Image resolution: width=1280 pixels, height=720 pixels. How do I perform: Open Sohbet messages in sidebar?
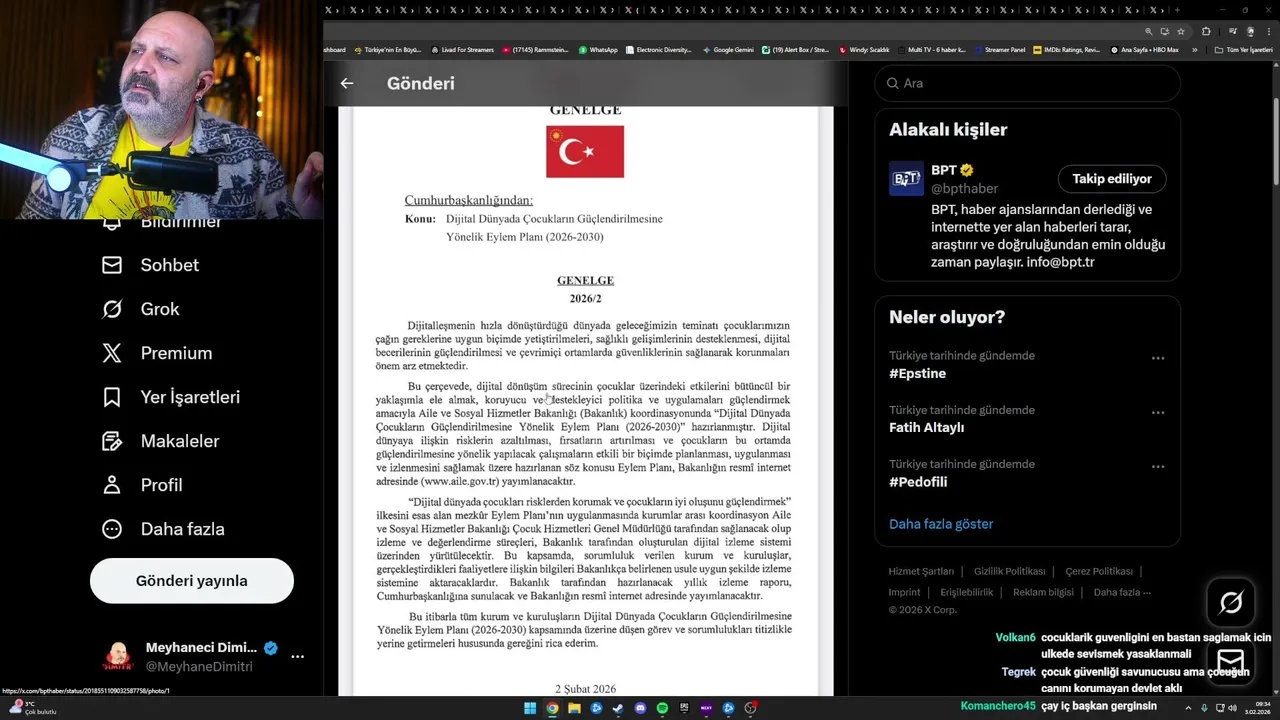150,265
